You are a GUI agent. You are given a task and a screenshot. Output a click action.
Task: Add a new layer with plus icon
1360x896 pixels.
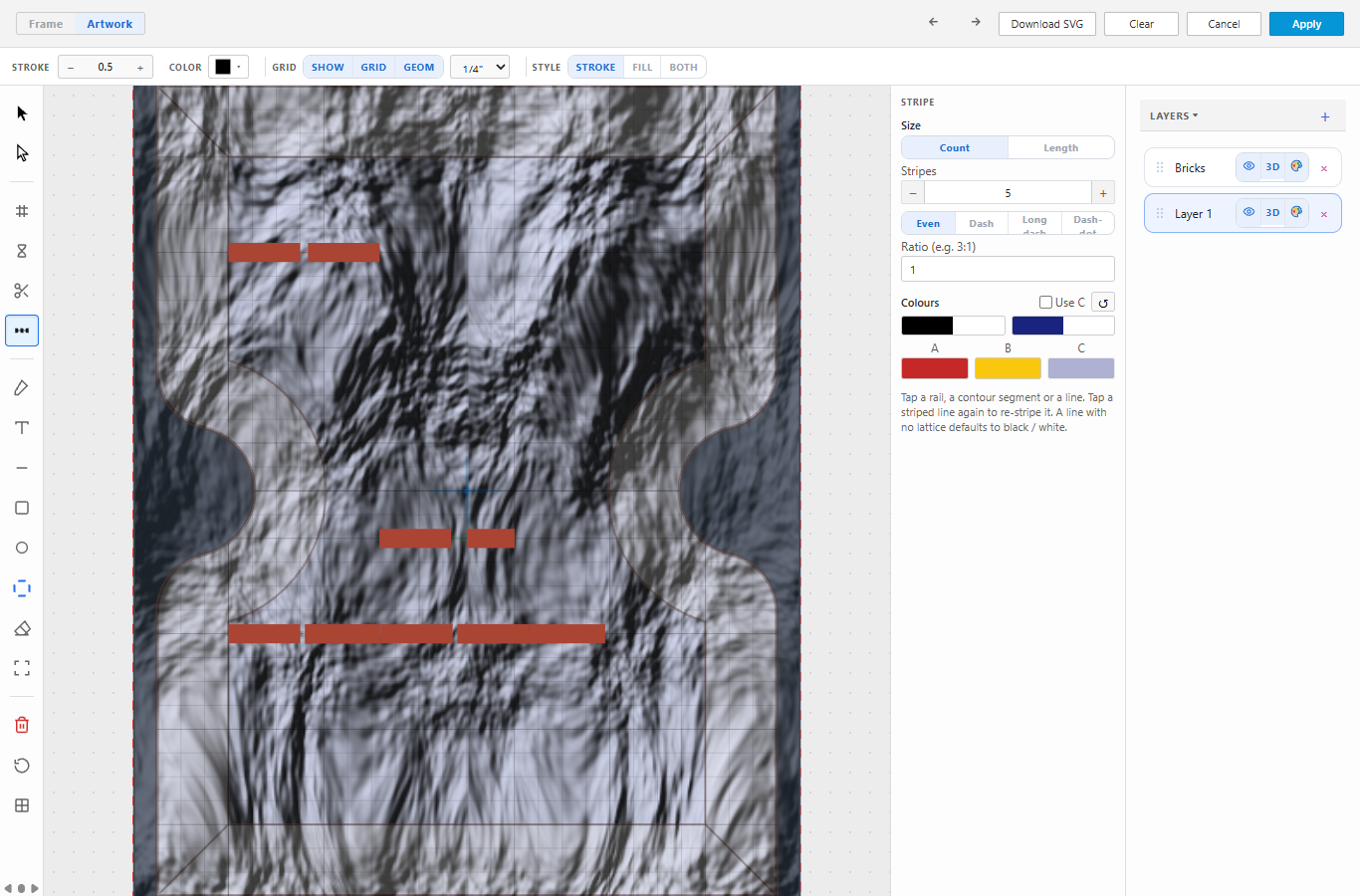[1325, 116]
